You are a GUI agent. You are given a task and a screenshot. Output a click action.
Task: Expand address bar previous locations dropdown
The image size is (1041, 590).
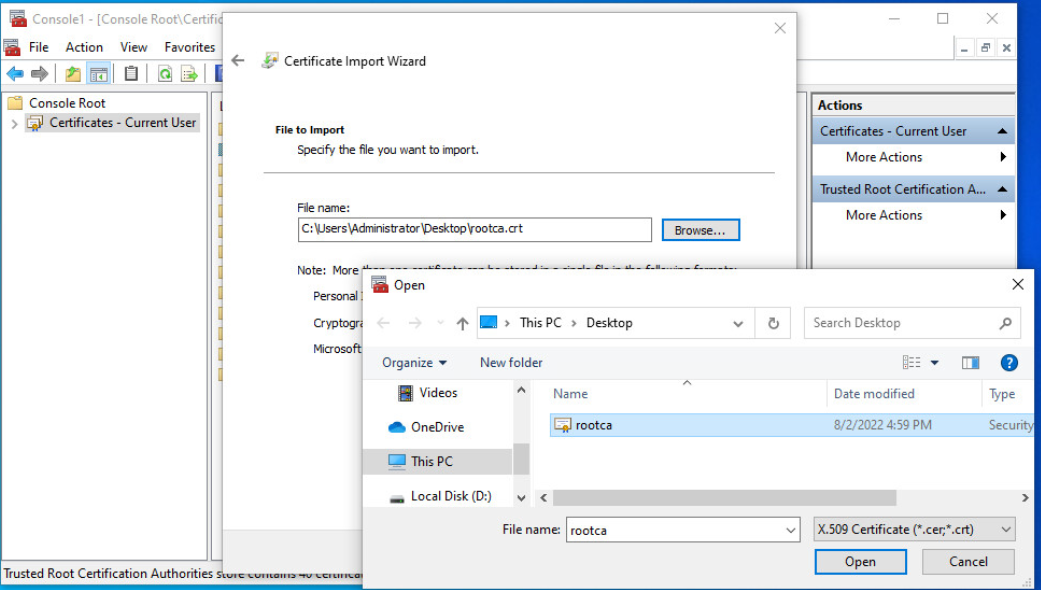click(738, 323)
